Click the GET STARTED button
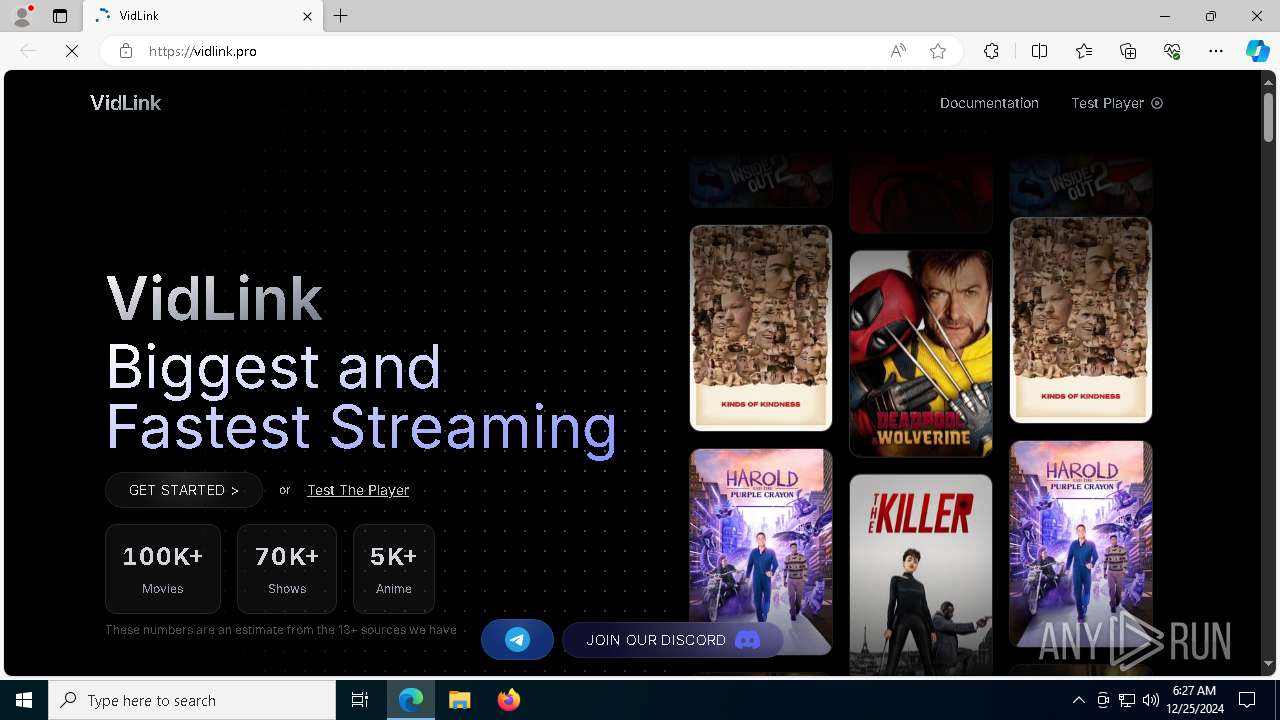1280x720 pixels. coord(184,490)
